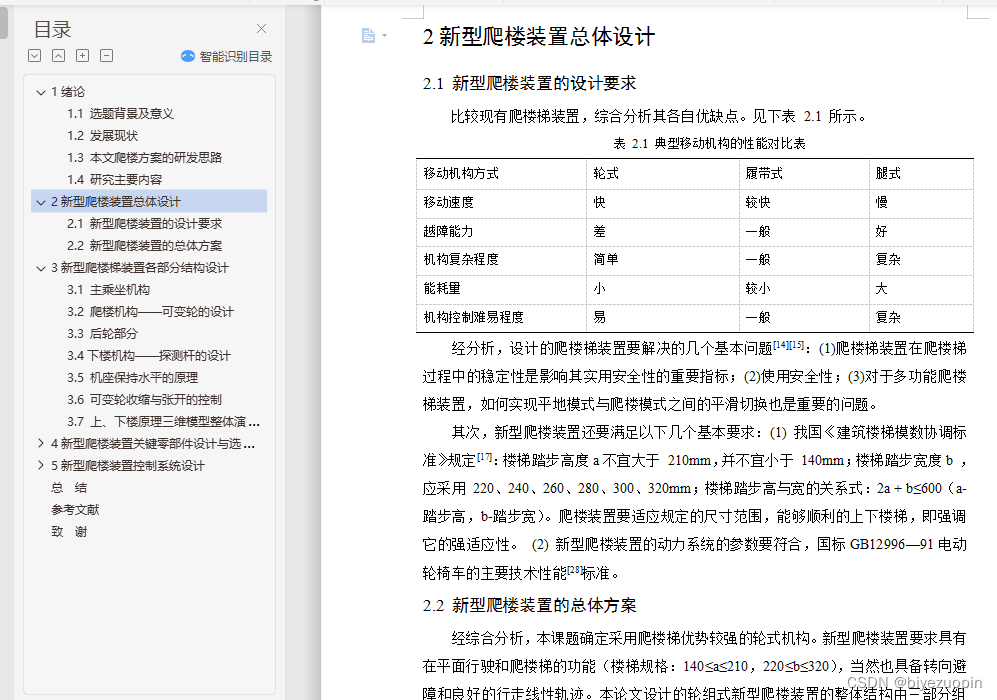Click the cloud icon beside 智能识别目录
This screenshot has width=997, height=700.
pyautogui.click(x=188, y=57)
